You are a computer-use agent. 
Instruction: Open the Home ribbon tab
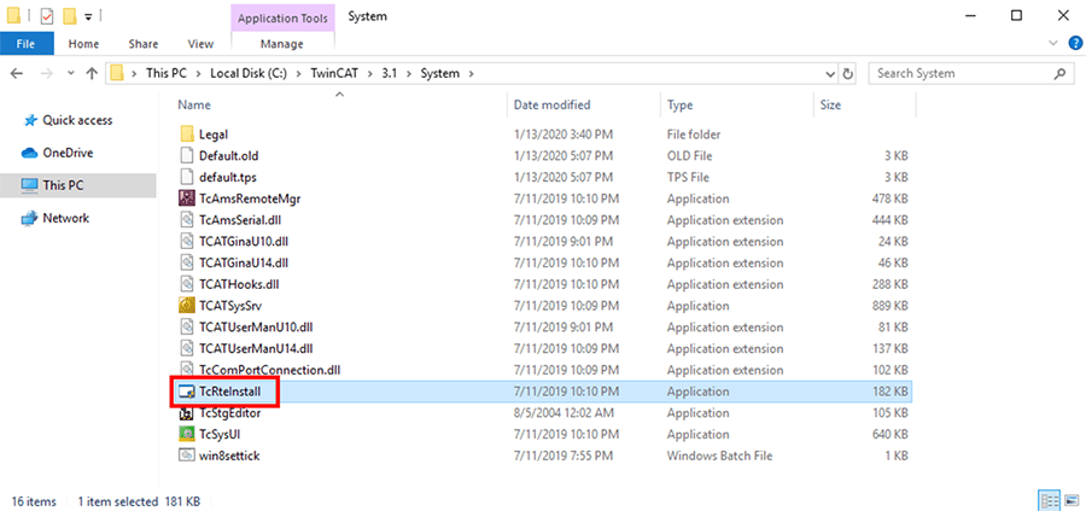pos(84,44)
